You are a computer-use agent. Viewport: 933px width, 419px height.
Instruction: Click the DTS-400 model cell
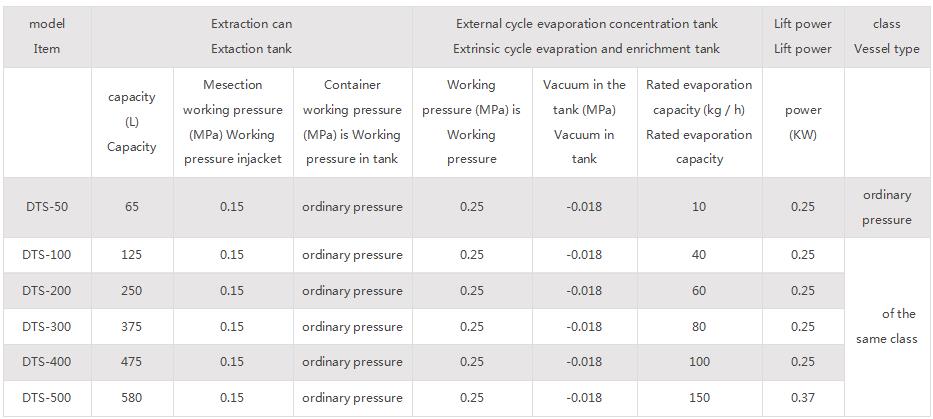[x=47, y=362]
